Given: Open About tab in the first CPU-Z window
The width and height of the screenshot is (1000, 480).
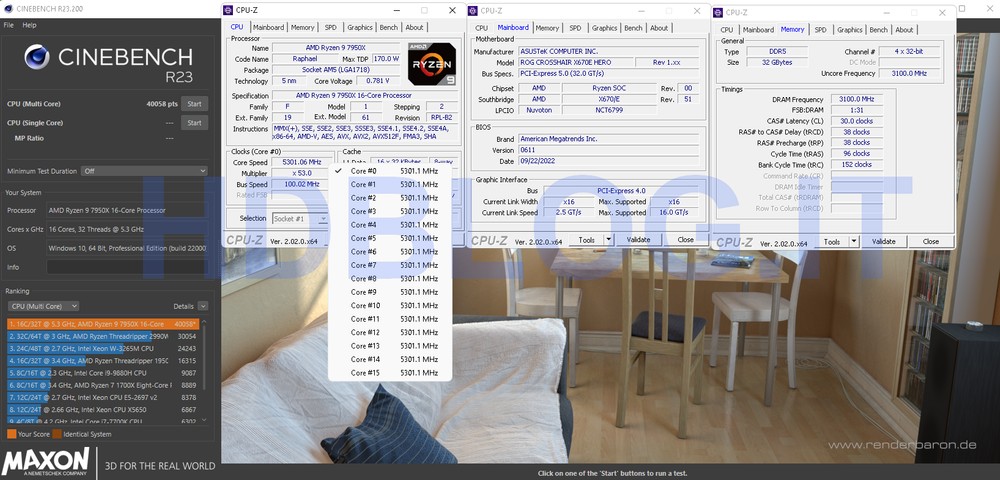Looking at the screenshot, I should click(x=415, y=27).
